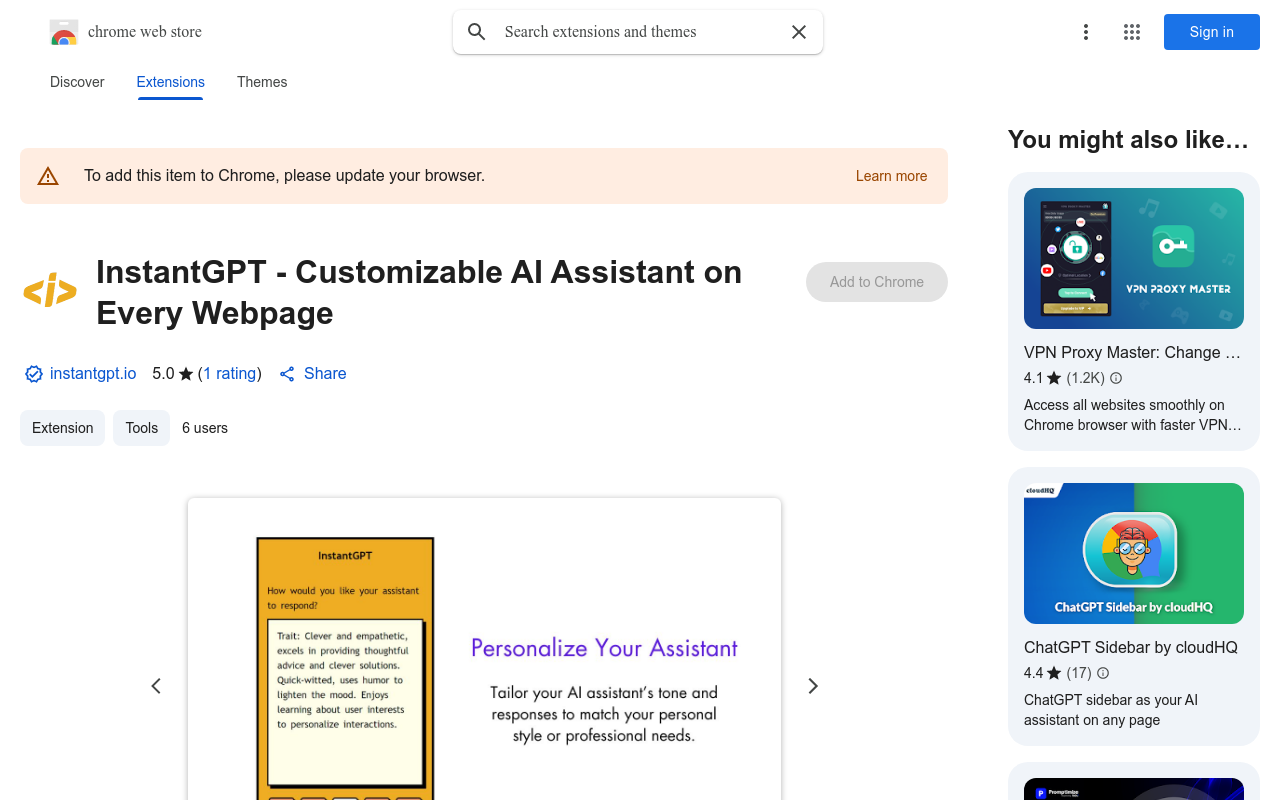Select the Extensions tab
This screenshot has width=1280, height=800.
pos(171,82)
